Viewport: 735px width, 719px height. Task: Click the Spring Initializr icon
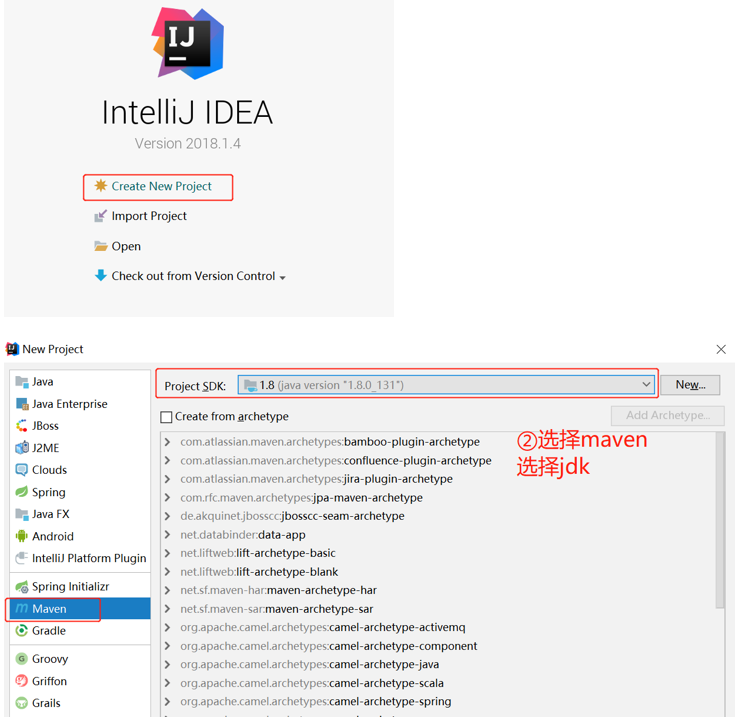pyautogui.click(x=22, y=586)
